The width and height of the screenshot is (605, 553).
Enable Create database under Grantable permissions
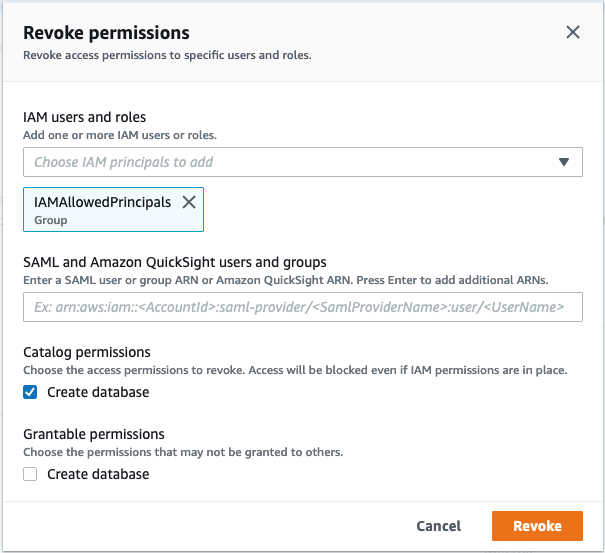click(x=31, y=474)
